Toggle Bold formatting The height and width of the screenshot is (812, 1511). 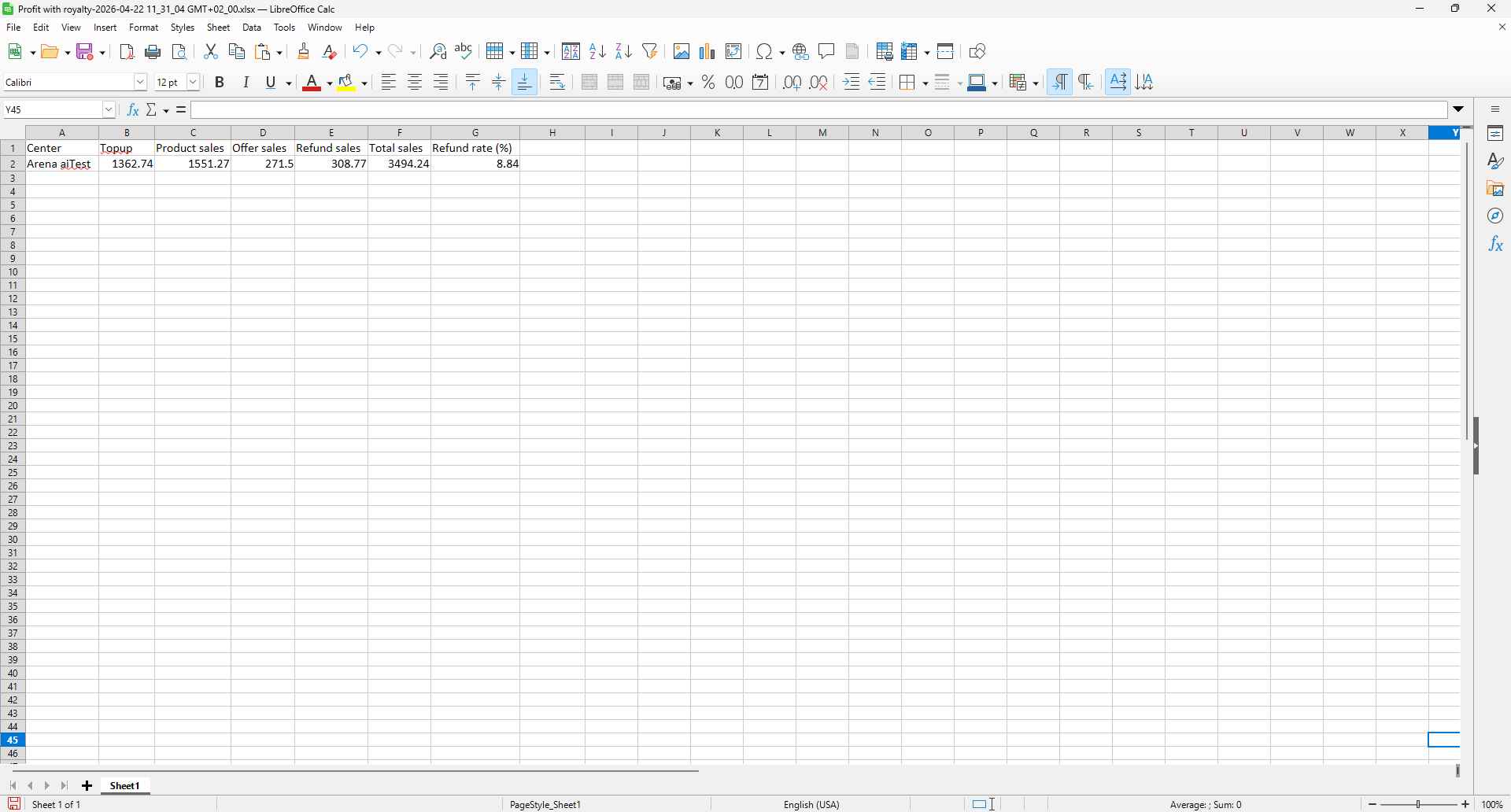click(x=220, y=83)
